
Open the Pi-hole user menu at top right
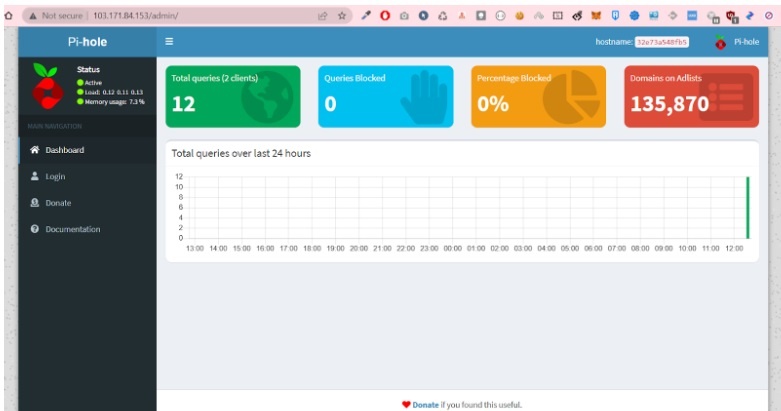[736, 42]
